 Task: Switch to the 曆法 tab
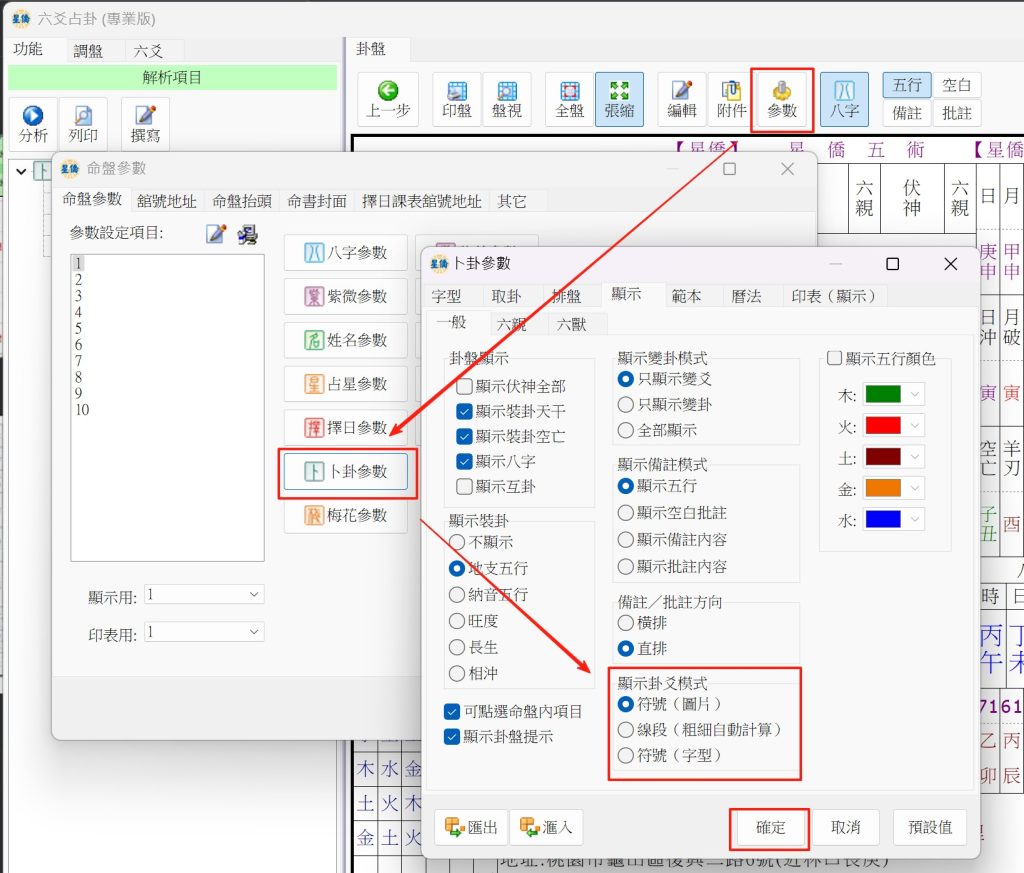tap(746, 296)
